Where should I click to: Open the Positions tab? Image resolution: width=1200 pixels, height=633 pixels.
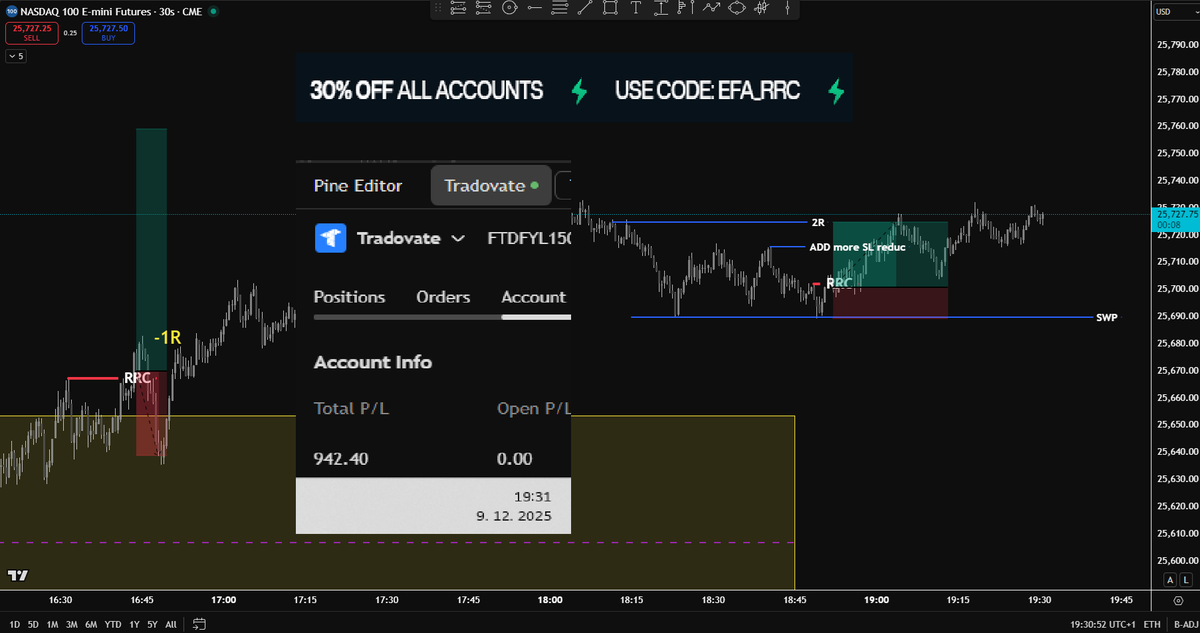pyautogui.click(x=349, y=297)
